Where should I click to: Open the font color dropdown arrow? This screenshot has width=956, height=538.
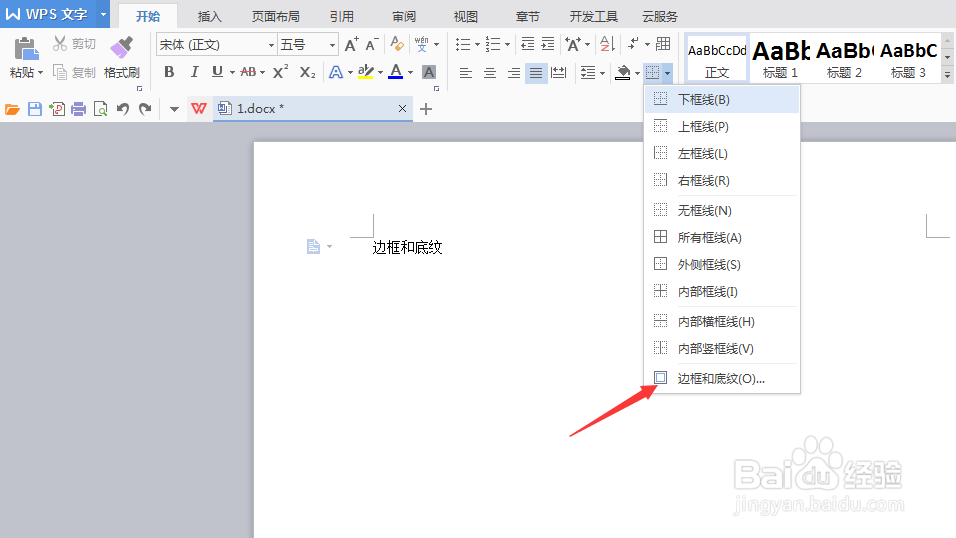tap(410, 73)
